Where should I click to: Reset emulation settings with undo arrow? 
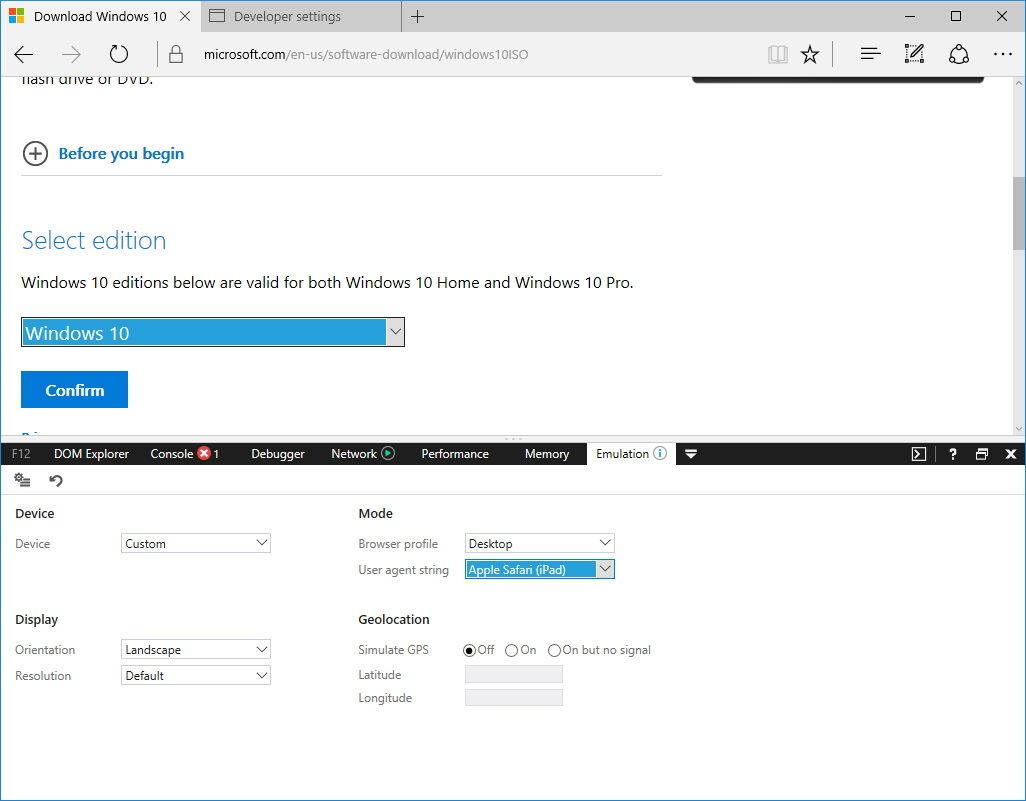[x=56, y=480]
